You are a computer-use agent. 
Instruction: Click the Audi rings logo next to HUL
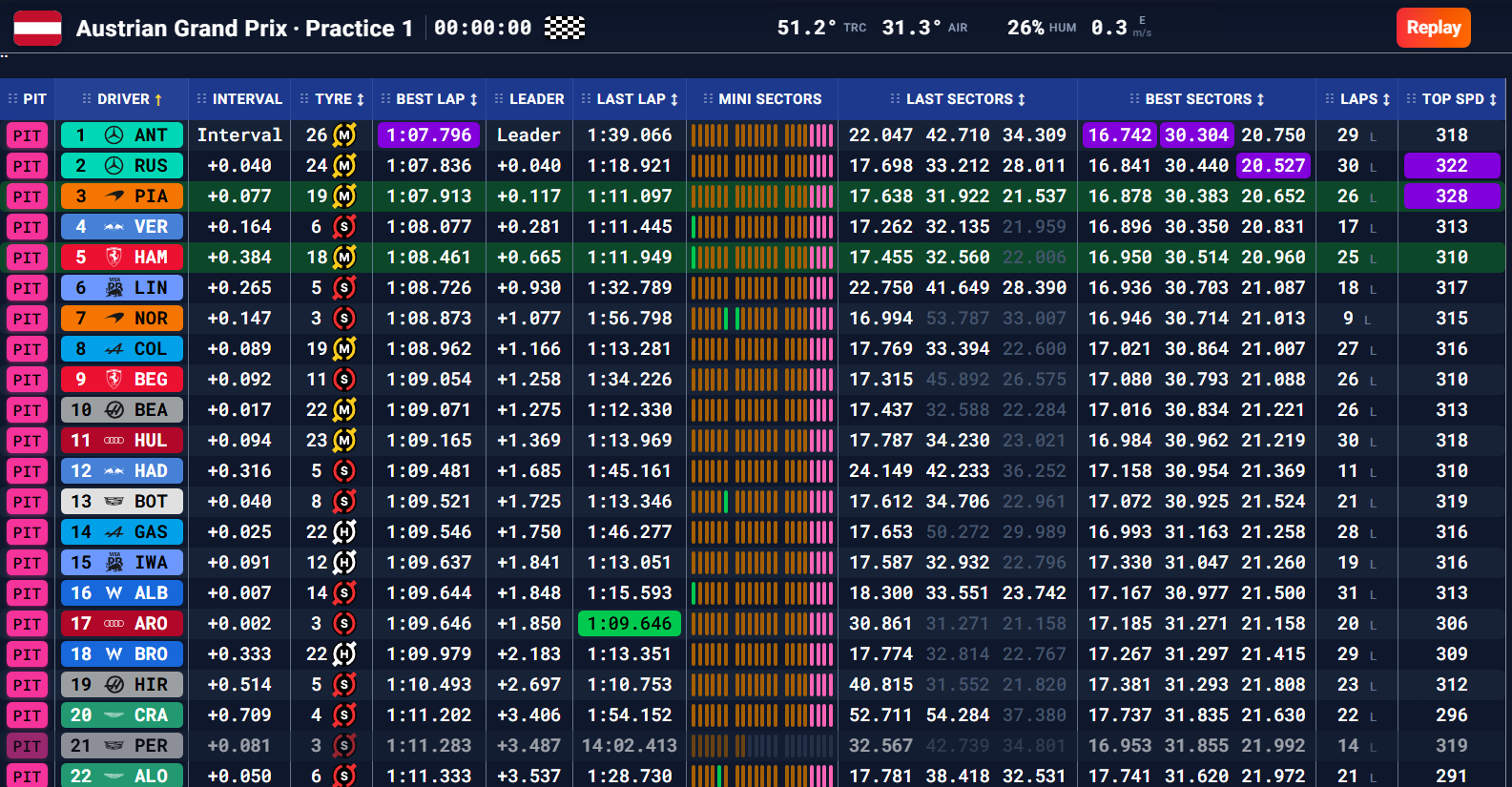(x=114, y=441)
